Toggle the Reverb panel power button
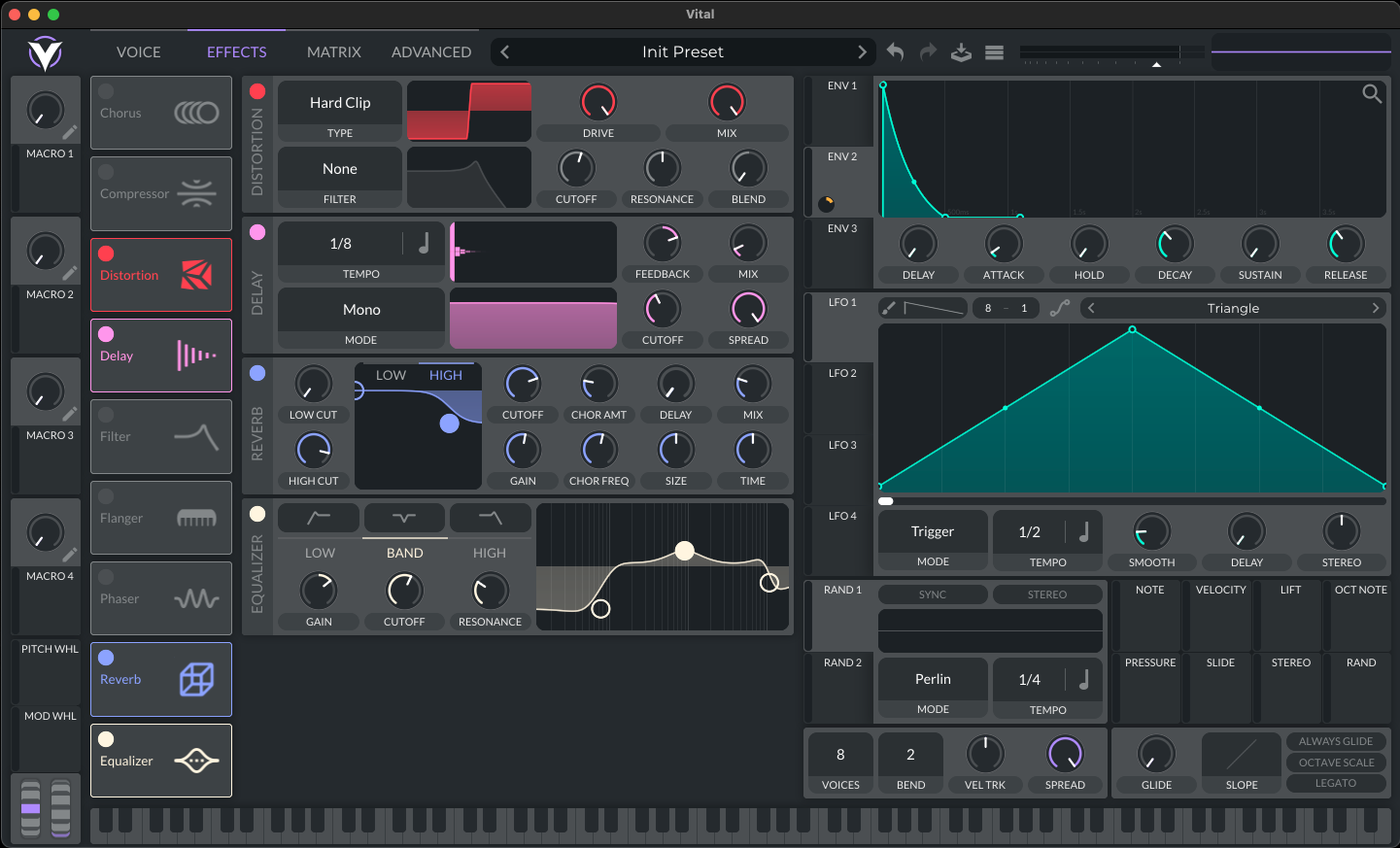This screenshot has height=848, width=1400. (x=257, y=373)
